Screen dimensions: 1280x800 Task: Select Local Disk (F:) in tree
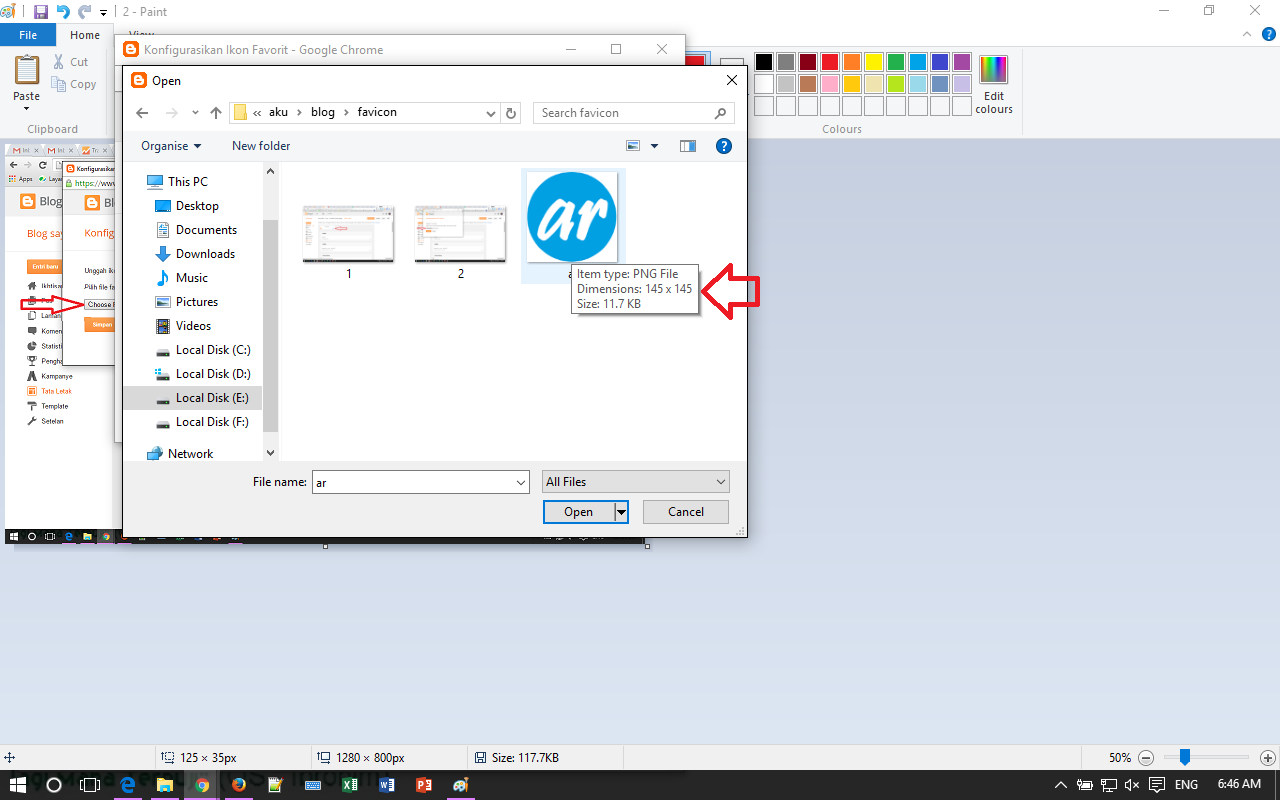tap(203, 421)
